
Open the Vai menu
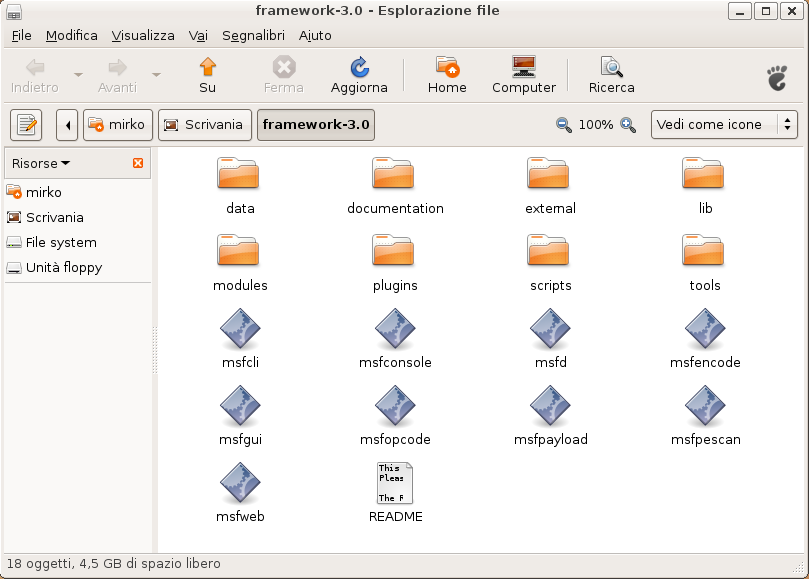pos(198,36)
